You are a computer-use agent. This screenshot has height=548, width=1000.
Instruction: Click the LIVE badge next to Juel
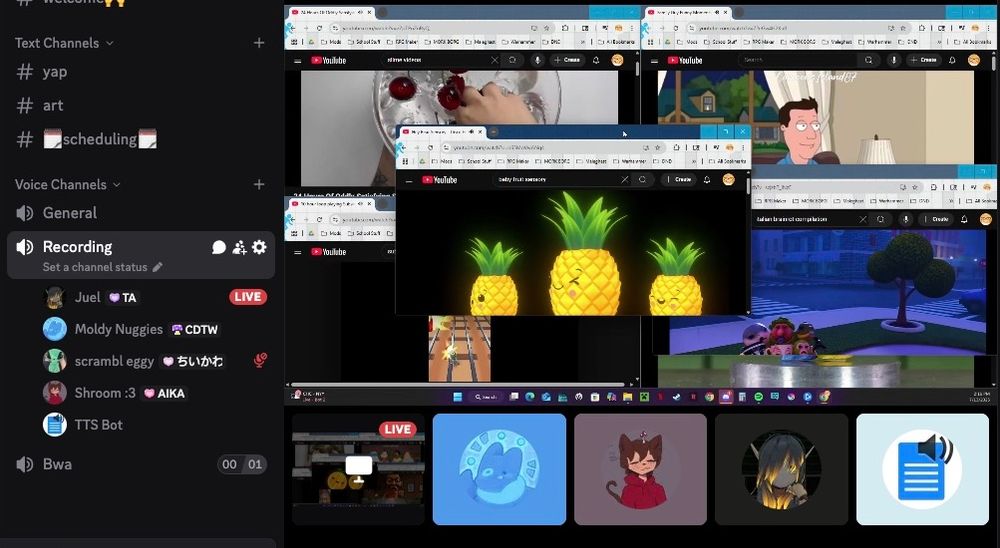tap(248, 297)
